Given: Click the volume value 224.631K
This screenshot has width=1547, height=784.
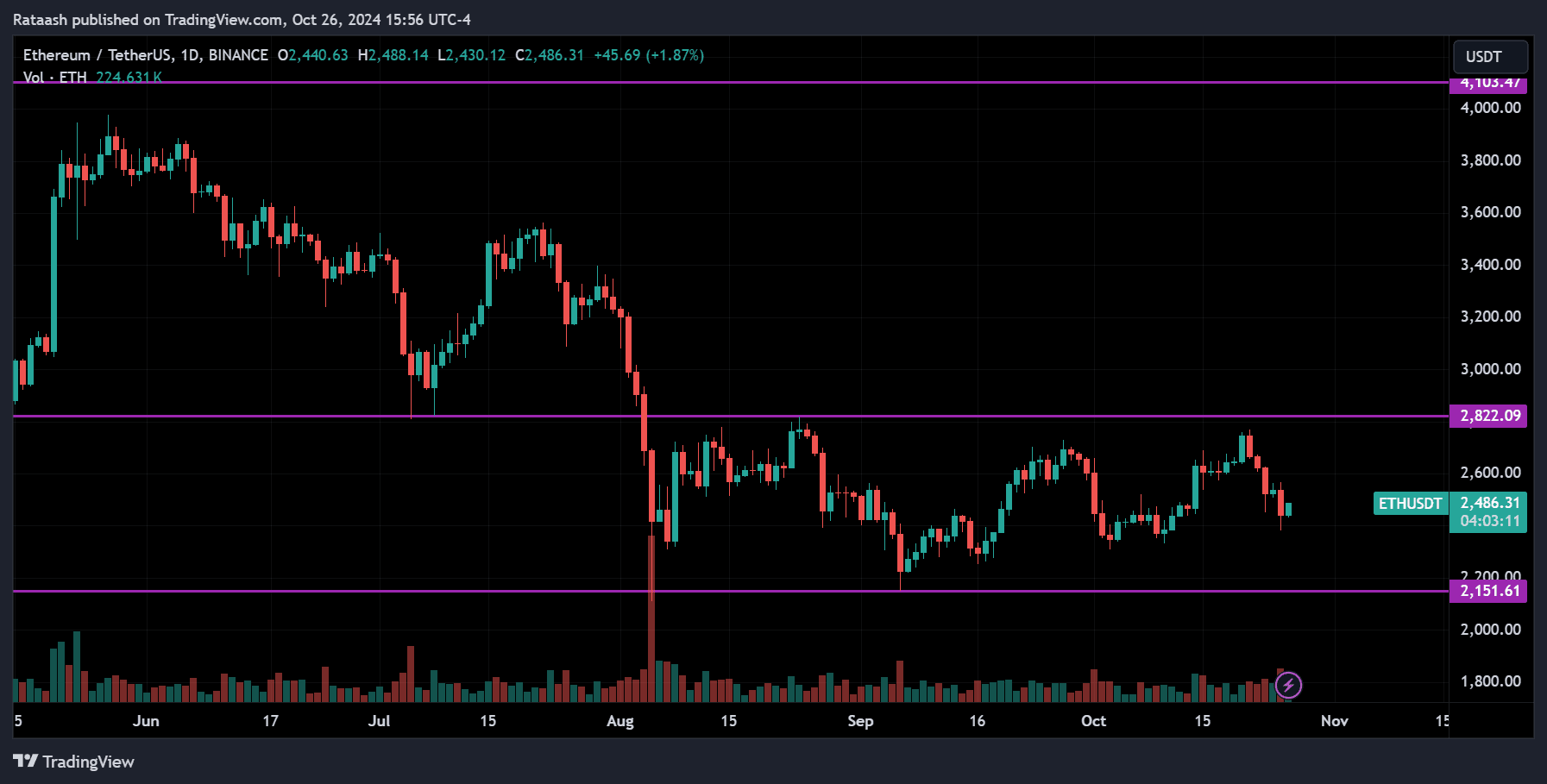Looking at the screenshot, I should [129, 77].
